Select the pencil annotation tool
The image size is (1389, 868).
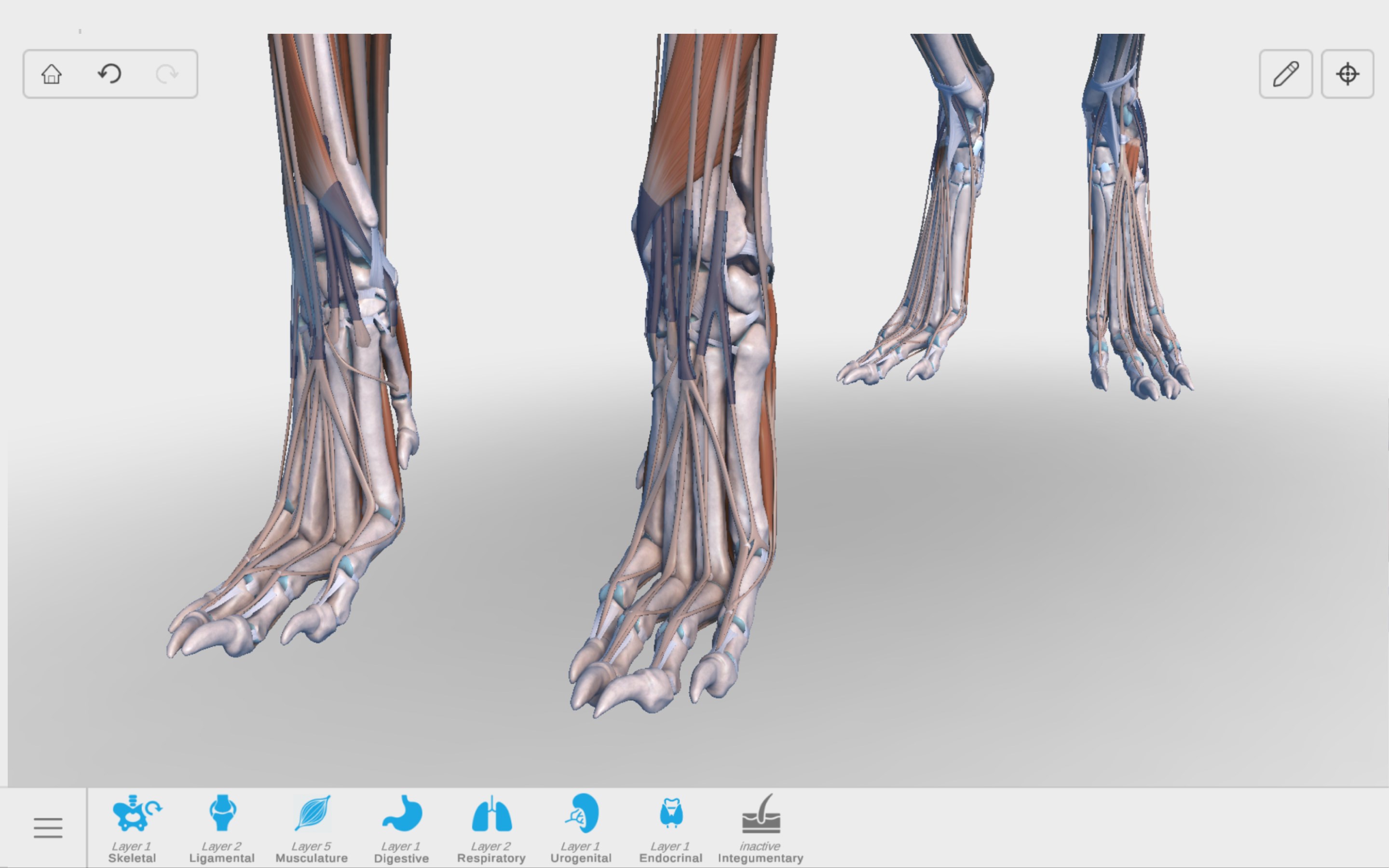tap(1285, 74)
